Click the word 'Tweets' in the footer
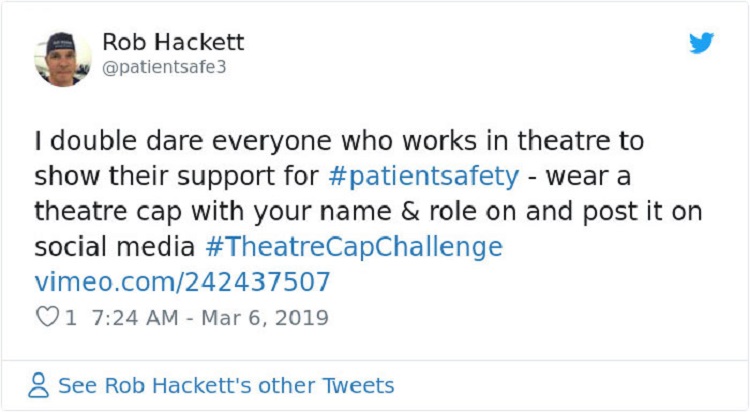This screenshot has height=412, width=750. pyautogui.click(x=360, y=385)
